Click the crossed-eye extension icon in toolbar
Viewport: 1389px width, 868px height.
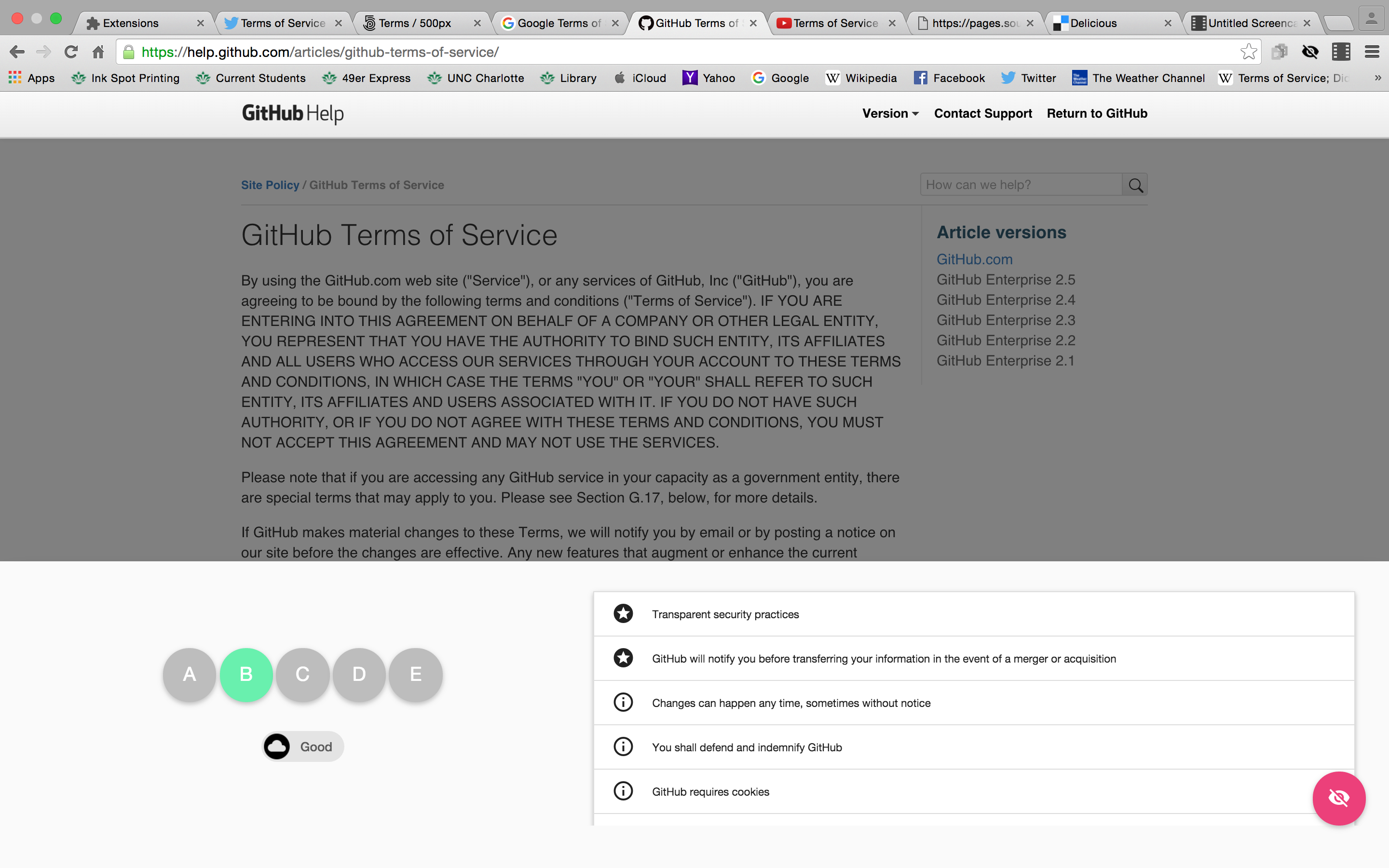click(1310, 52)
